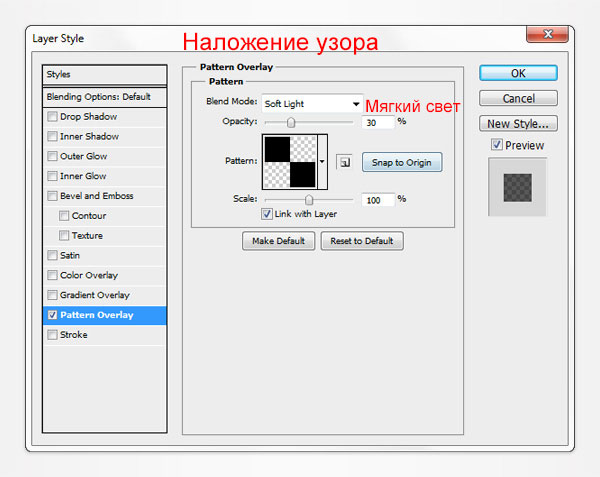Screen dimensions: 600x477
Task: Toggle Link with Layer checkbox
Action: (267, 214)
